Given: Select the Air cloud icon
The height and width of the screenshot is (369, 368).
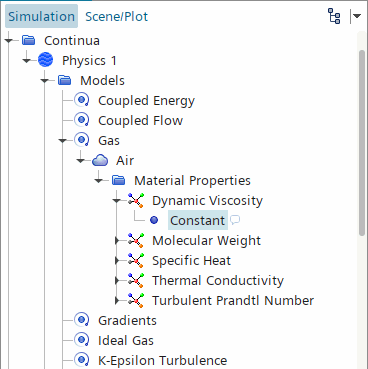Looking at the screenshot, I should (100, 160).
